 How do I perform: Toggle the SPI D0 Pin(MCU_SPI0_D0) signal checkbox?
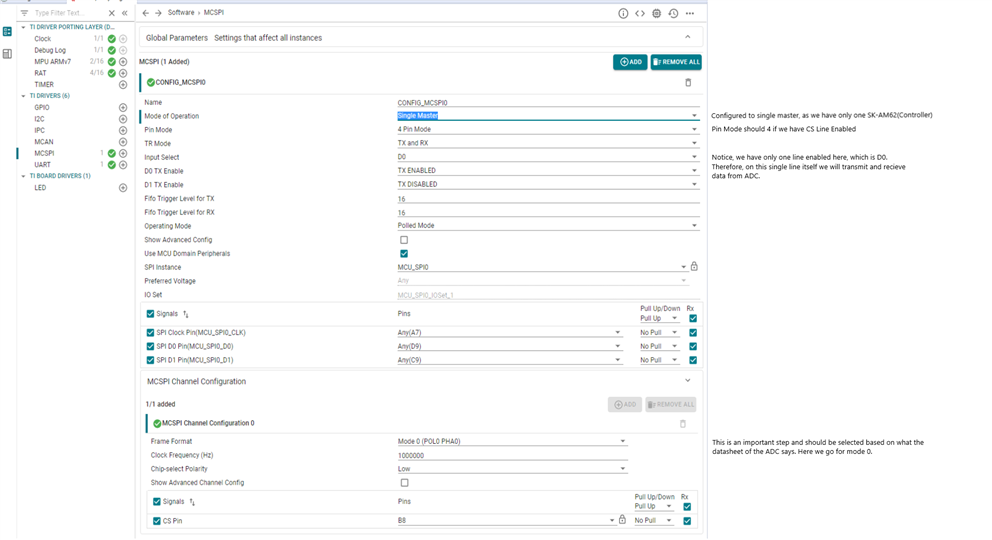(x=150, y=347)
